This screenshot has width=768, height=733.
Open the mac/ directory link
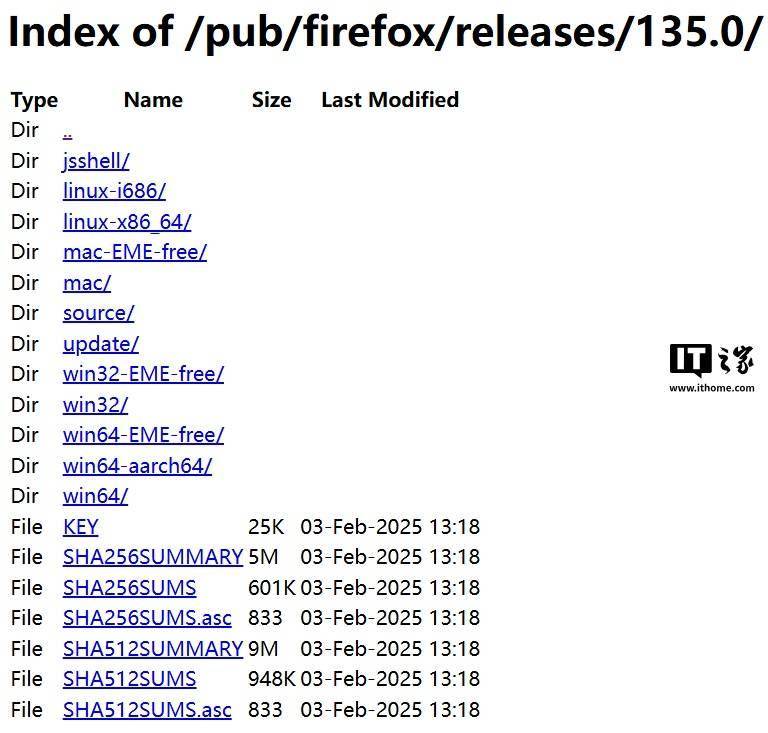pos(87,283)
